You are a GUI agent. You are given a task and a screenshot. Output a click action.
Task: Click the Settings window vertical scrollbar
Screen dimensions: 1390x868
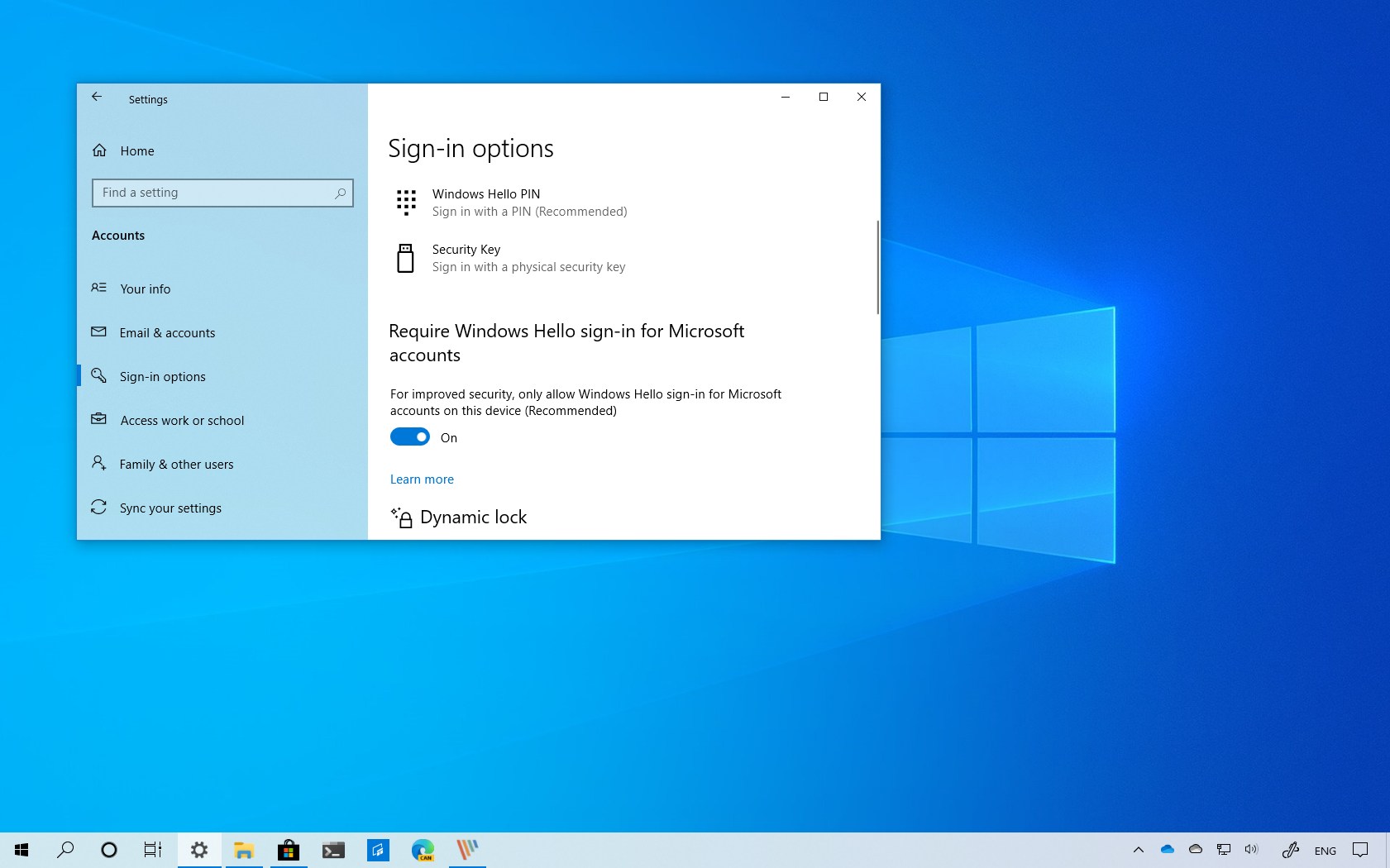click(877, 267)
